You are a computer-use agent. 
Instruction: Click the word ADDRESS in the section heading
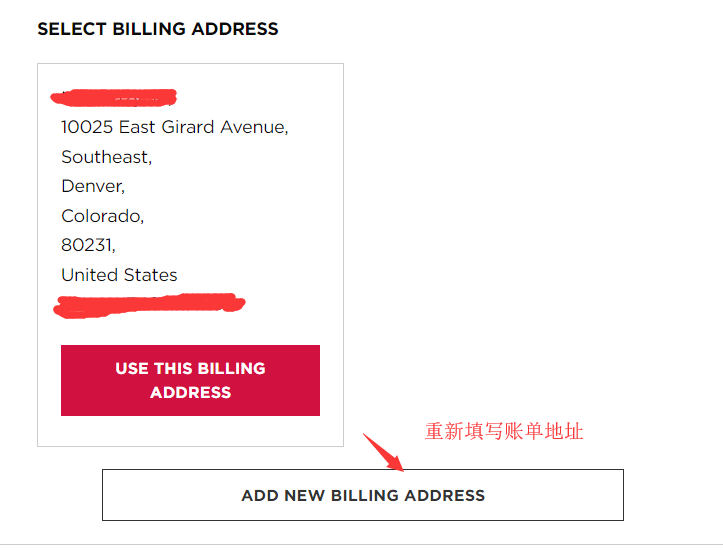pyautogui.click(x=235, y=29)
